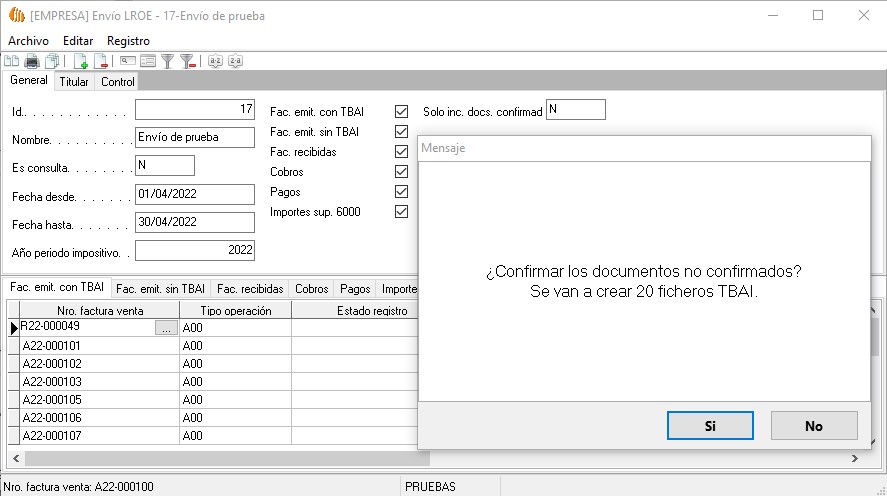
Task: Sort descending with the z-a icon
Action: [235, 61]
